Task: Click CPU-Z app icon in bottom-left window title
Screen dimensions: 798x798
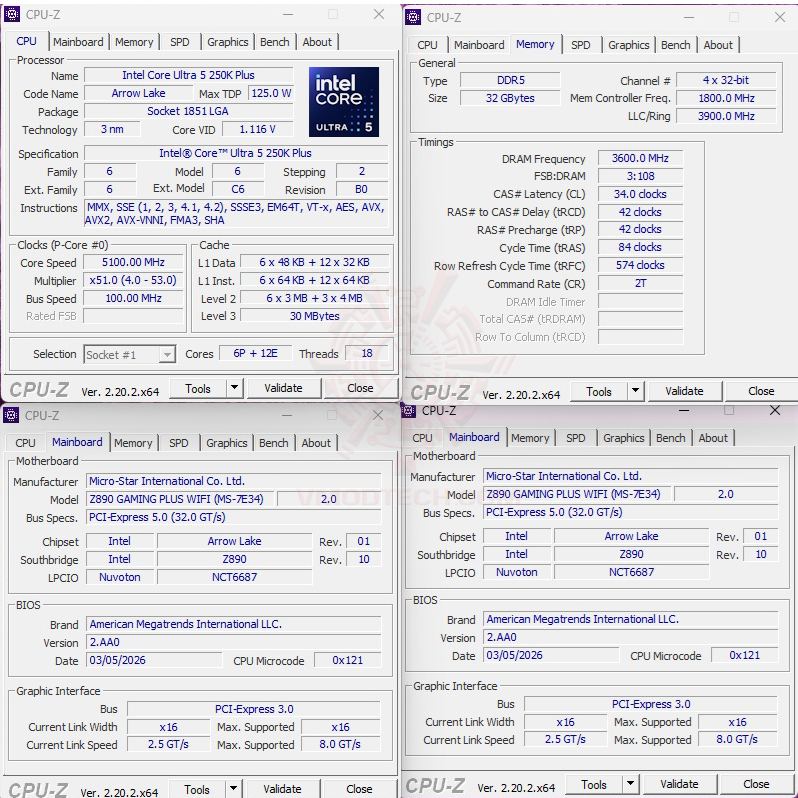Action: point(11,415)
